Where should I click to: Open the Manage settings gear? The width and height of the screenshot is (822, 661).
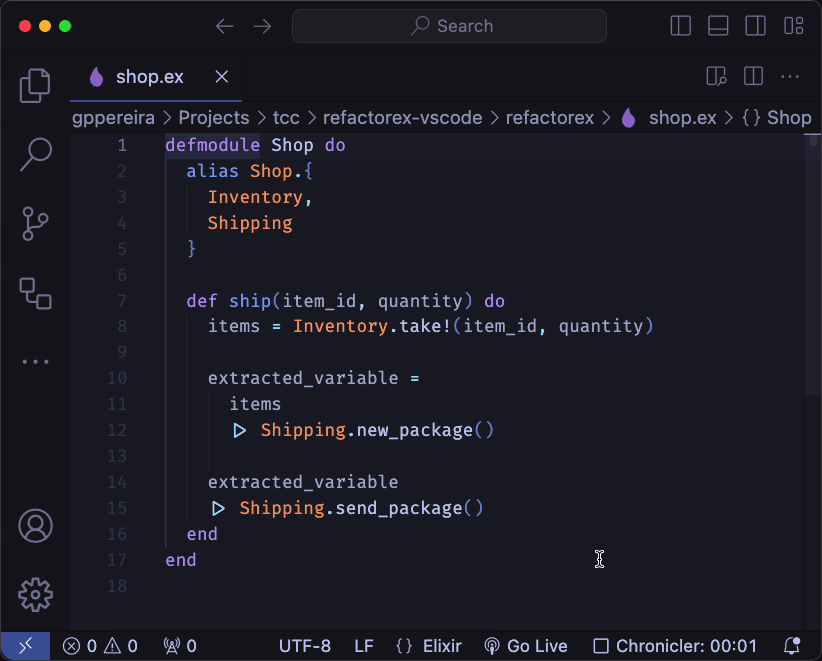pos(35,594)
